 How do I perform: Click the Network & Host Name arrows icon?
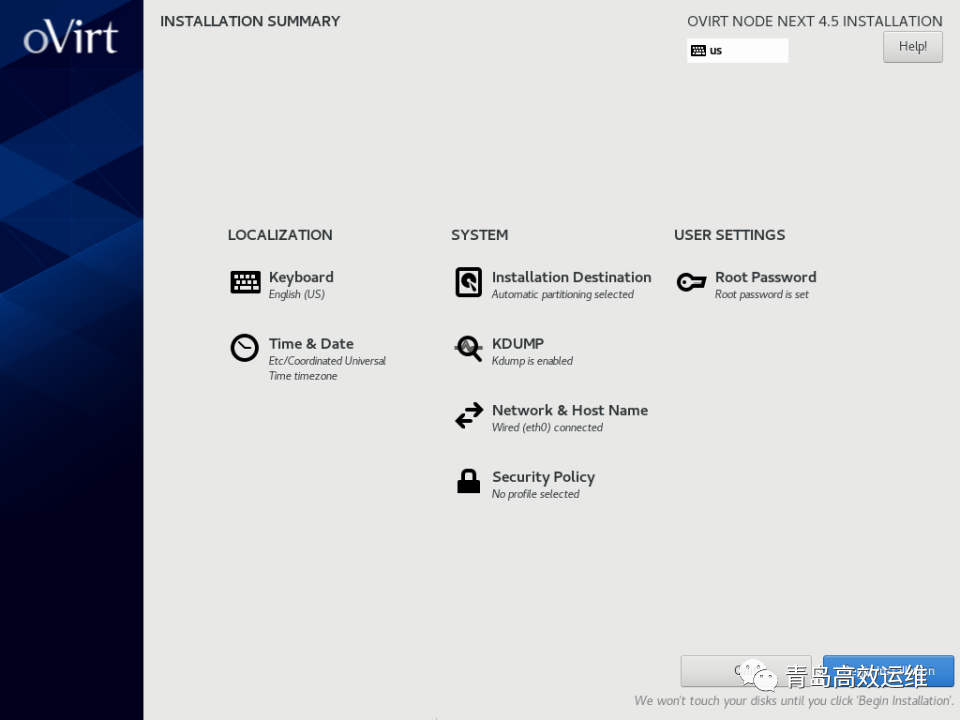(x=469, y=415)
